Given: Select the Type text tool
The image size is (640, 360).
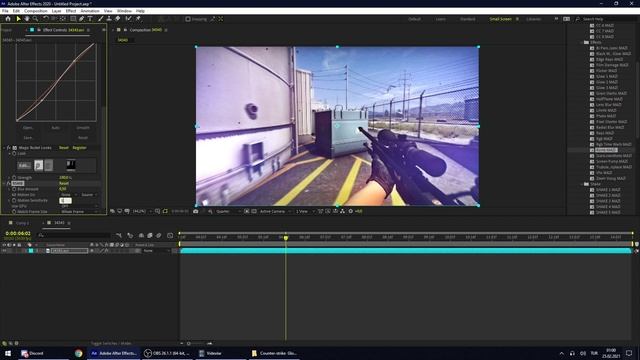Looking at the screenshot, I should [90, 19].
